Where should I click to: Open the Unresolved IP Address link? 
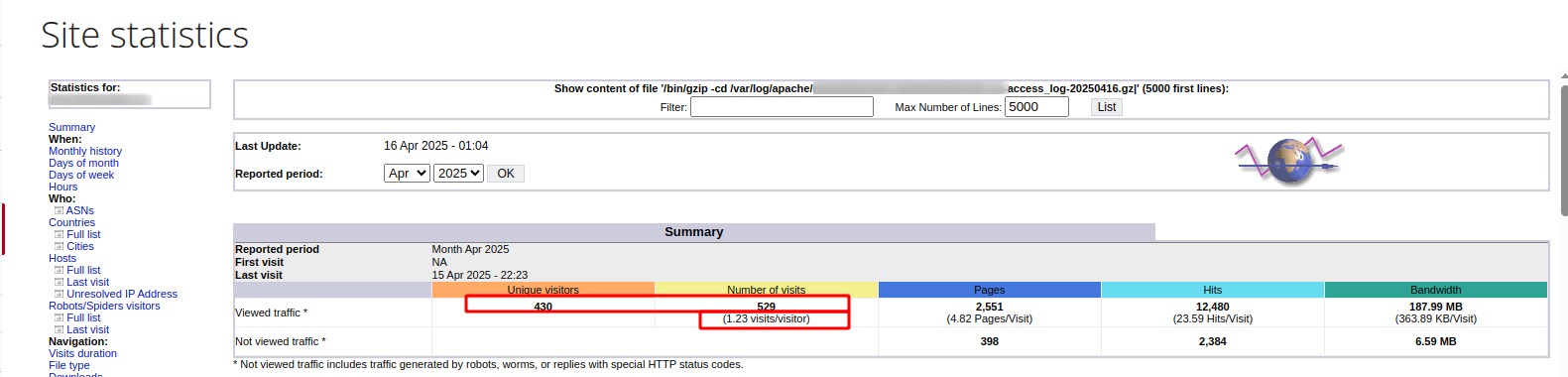tap(122, 294)
